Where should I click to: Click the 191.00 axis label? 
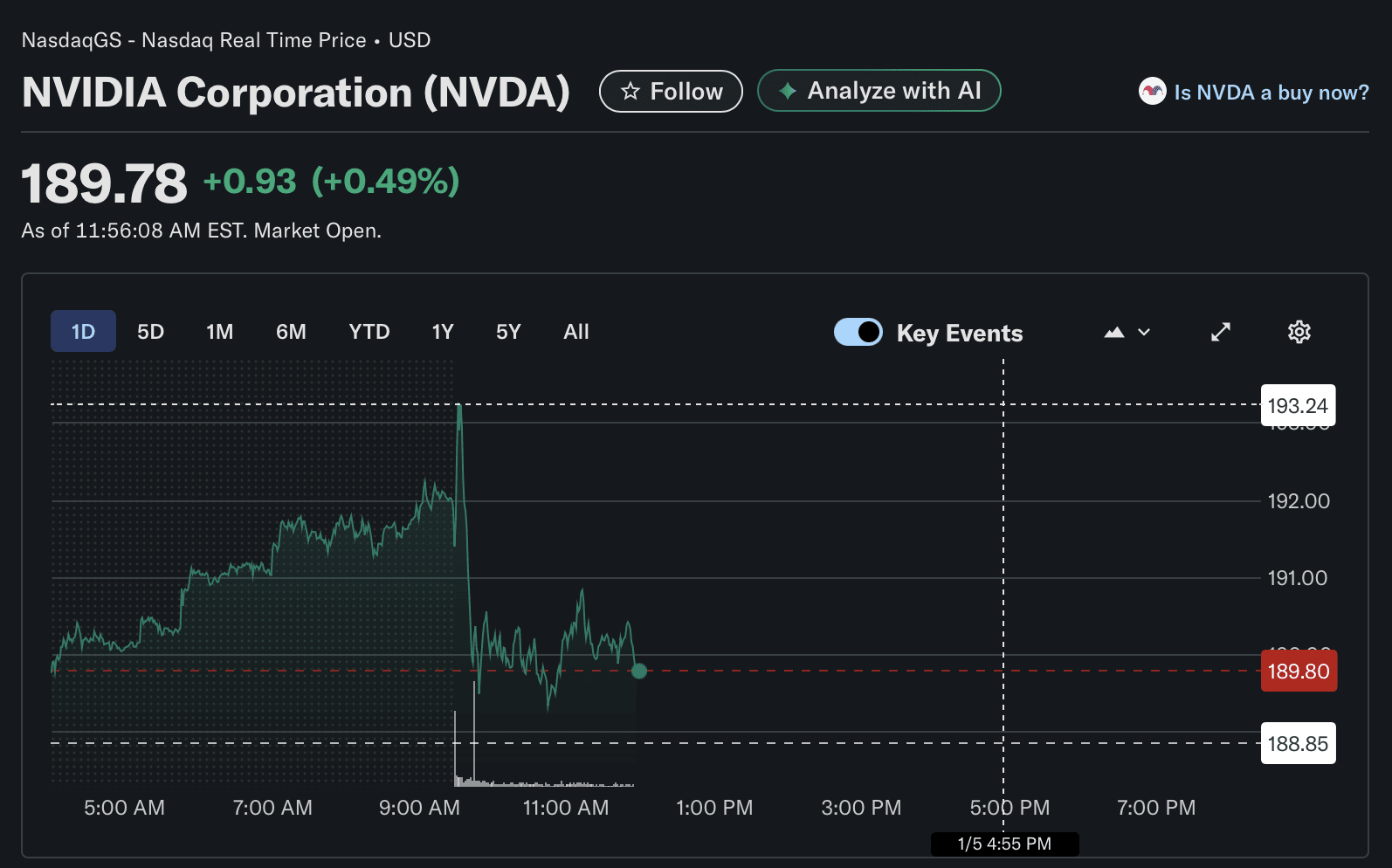click(1298, 578)
